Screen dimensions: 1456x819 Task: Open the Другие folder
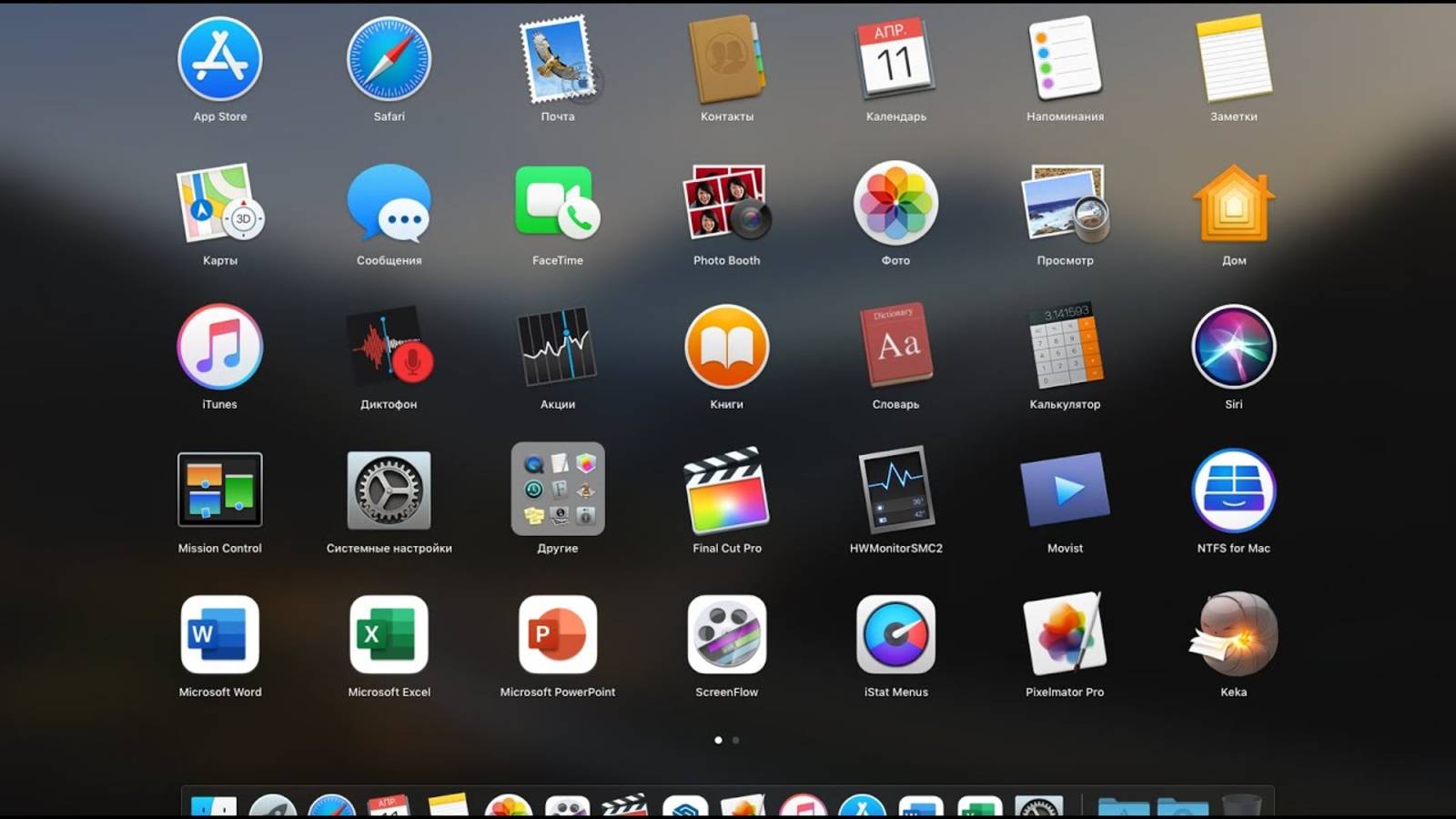click(x=557, y=491)
